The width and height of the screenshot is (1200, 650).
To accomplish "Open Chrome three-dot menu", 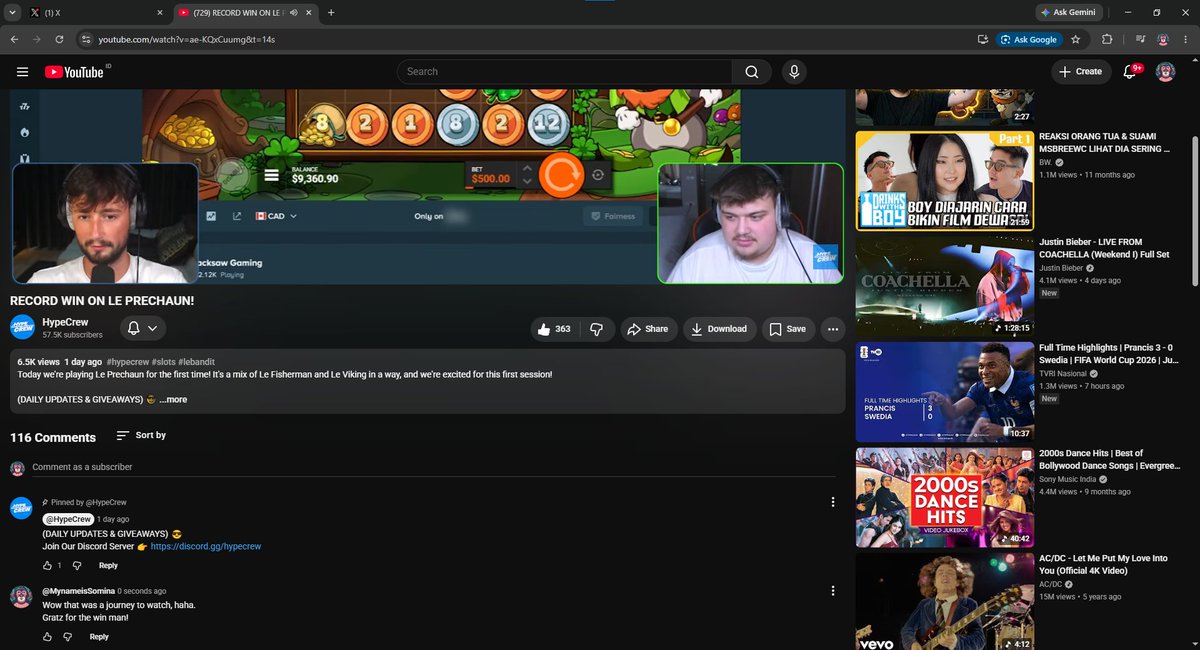I will point(1186,40).
